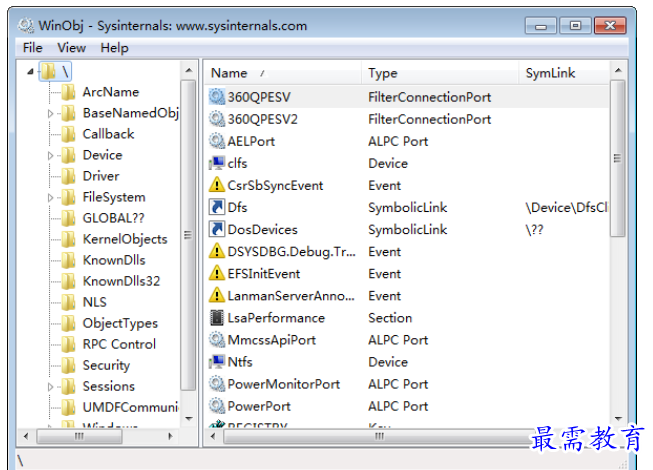Click ALPC Port type of MmcssApiPort

[398, 340]
